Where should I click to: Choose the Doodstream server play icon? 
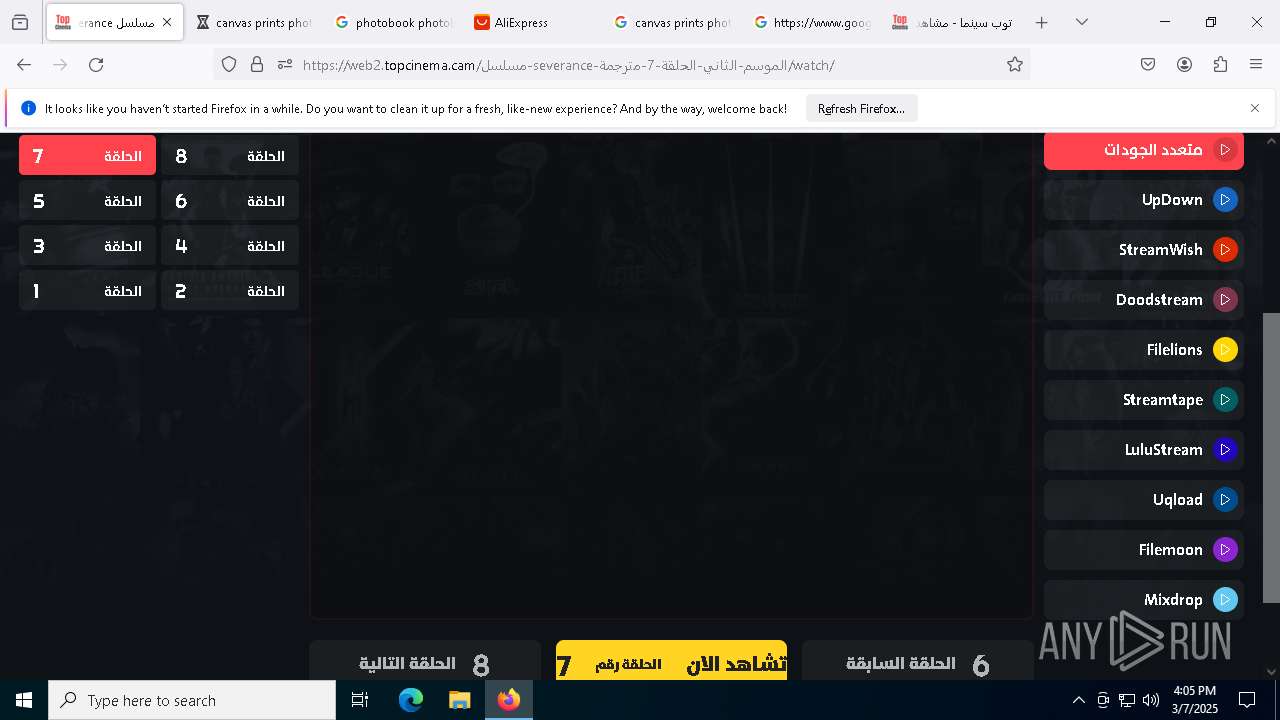pos(1225,300)
